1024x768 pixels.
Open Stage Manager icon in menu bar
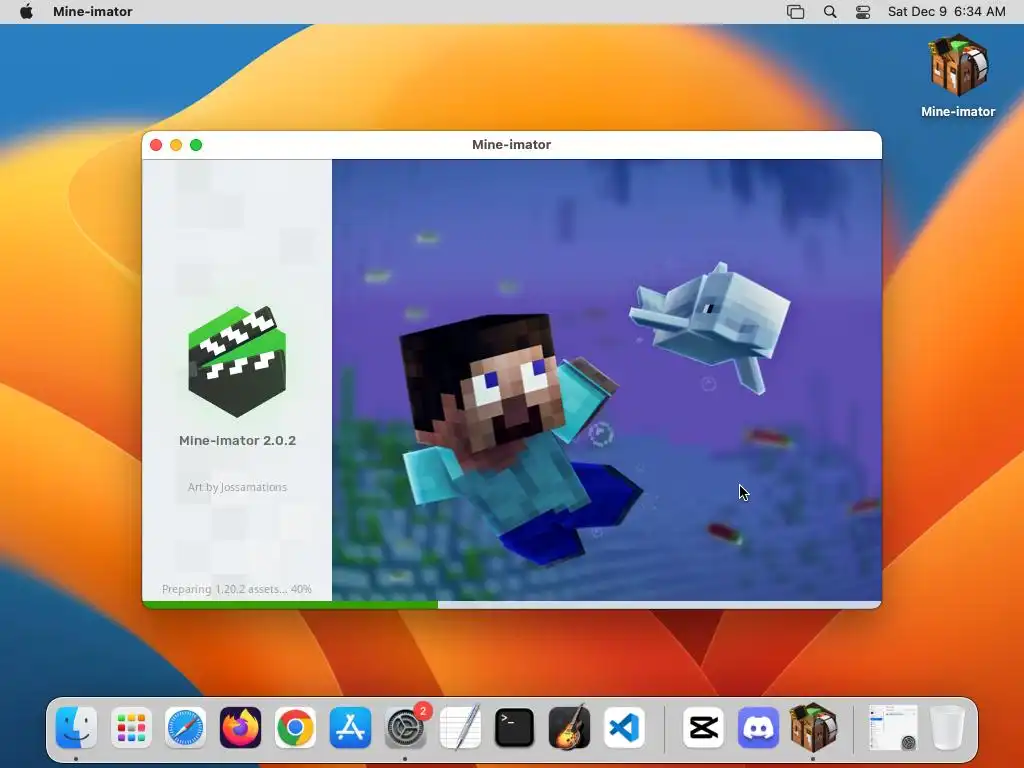[795, 12]
